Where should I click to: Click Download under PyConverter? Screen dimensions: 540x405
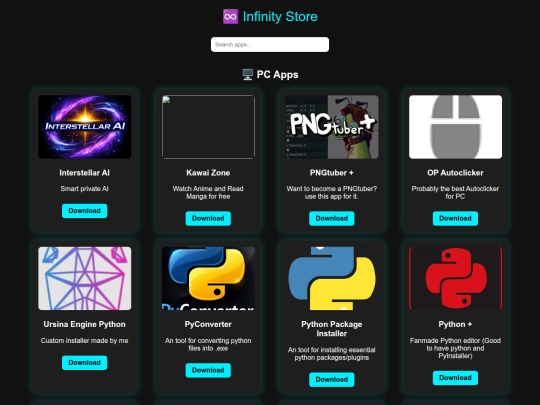tap(208, 370)
